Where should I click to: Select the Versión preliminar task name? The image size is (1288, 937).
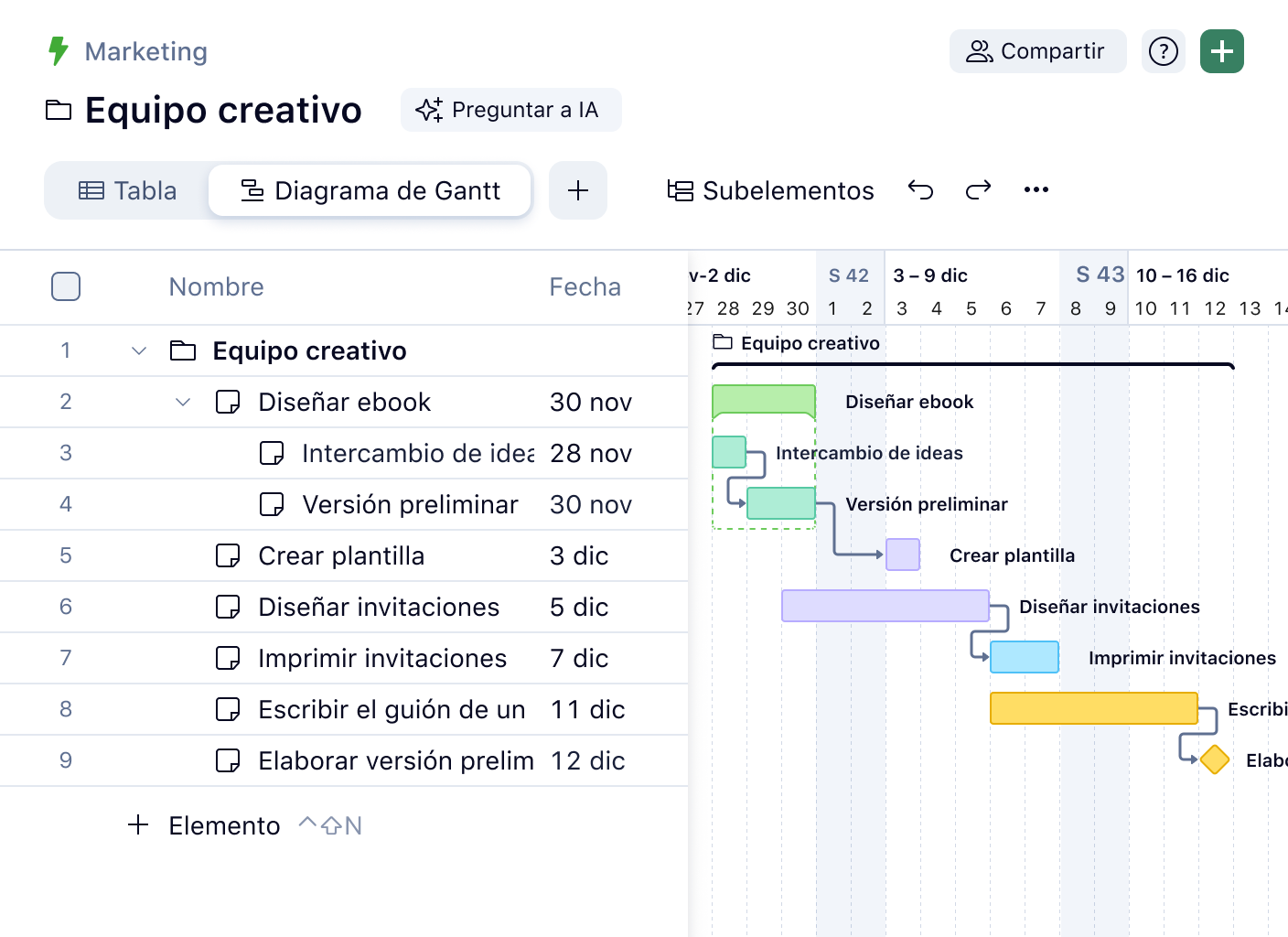click(411, 504)
